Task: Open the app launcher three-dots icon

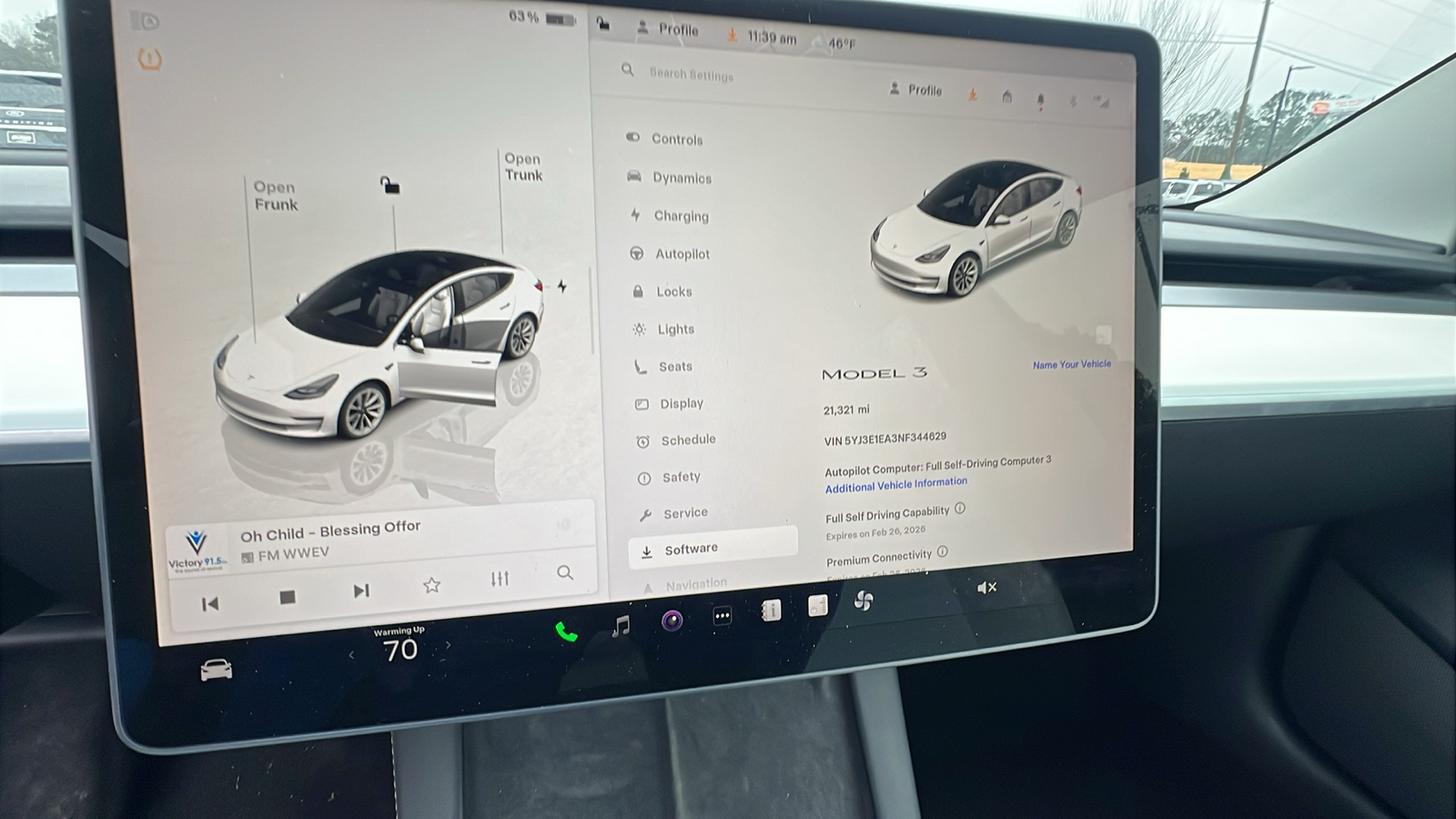Action: coord(722,617)
